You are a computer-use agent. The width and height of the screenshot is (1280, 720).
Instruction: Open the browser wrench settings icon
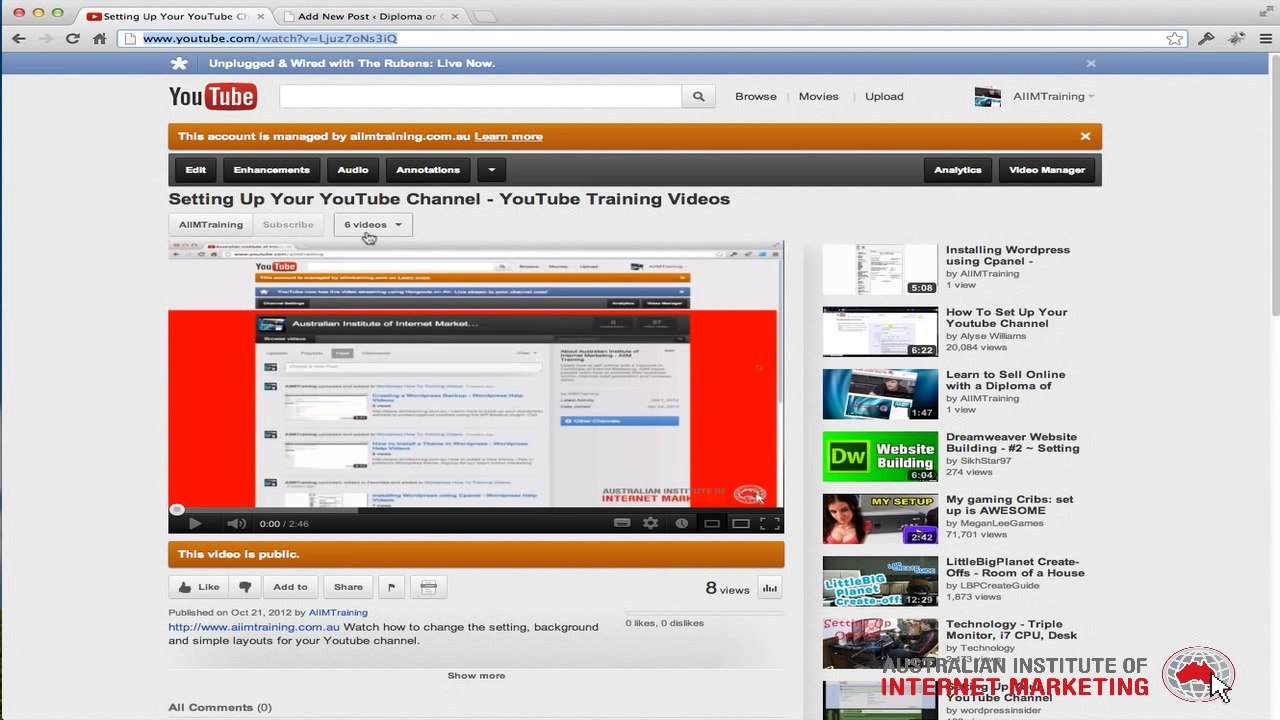(x=1206, y=38)
